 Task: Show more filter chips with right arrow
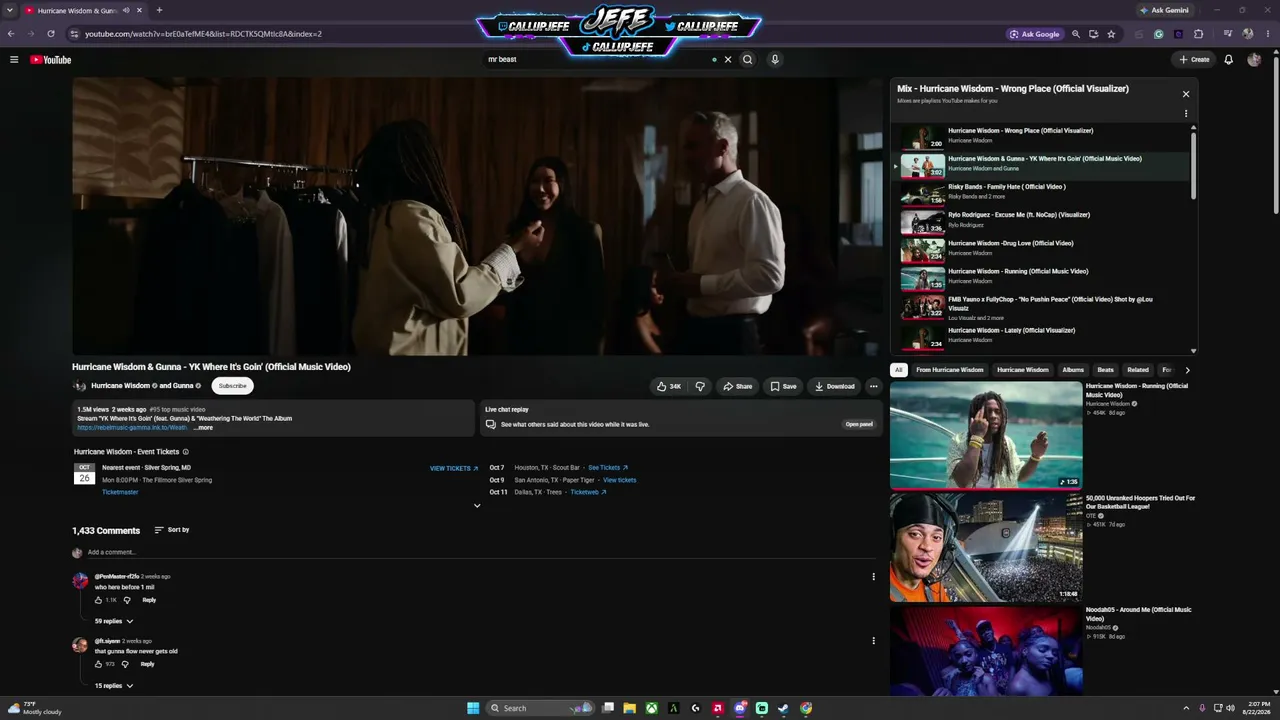tap(1187, 370)
